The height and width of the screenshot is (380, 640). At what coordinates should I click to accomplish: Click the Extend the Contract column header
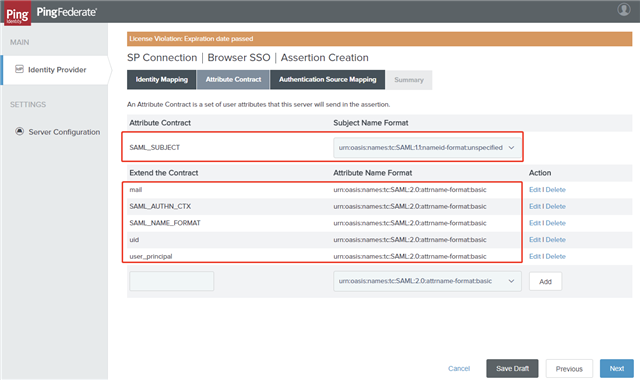click(164, 173)
